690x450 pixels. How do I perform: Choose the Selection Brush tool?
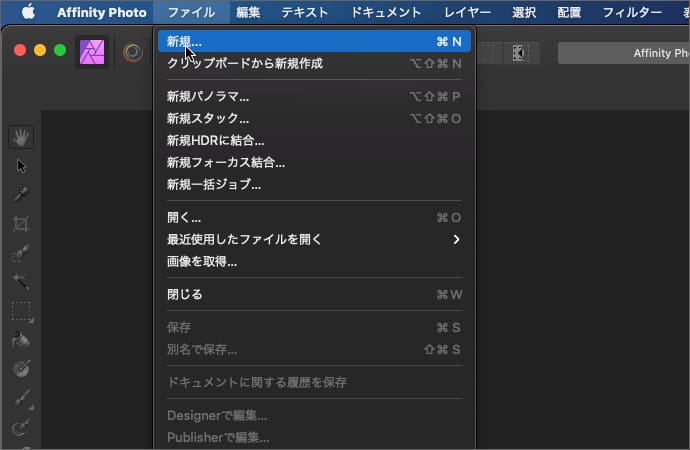[x=21, y=253]
